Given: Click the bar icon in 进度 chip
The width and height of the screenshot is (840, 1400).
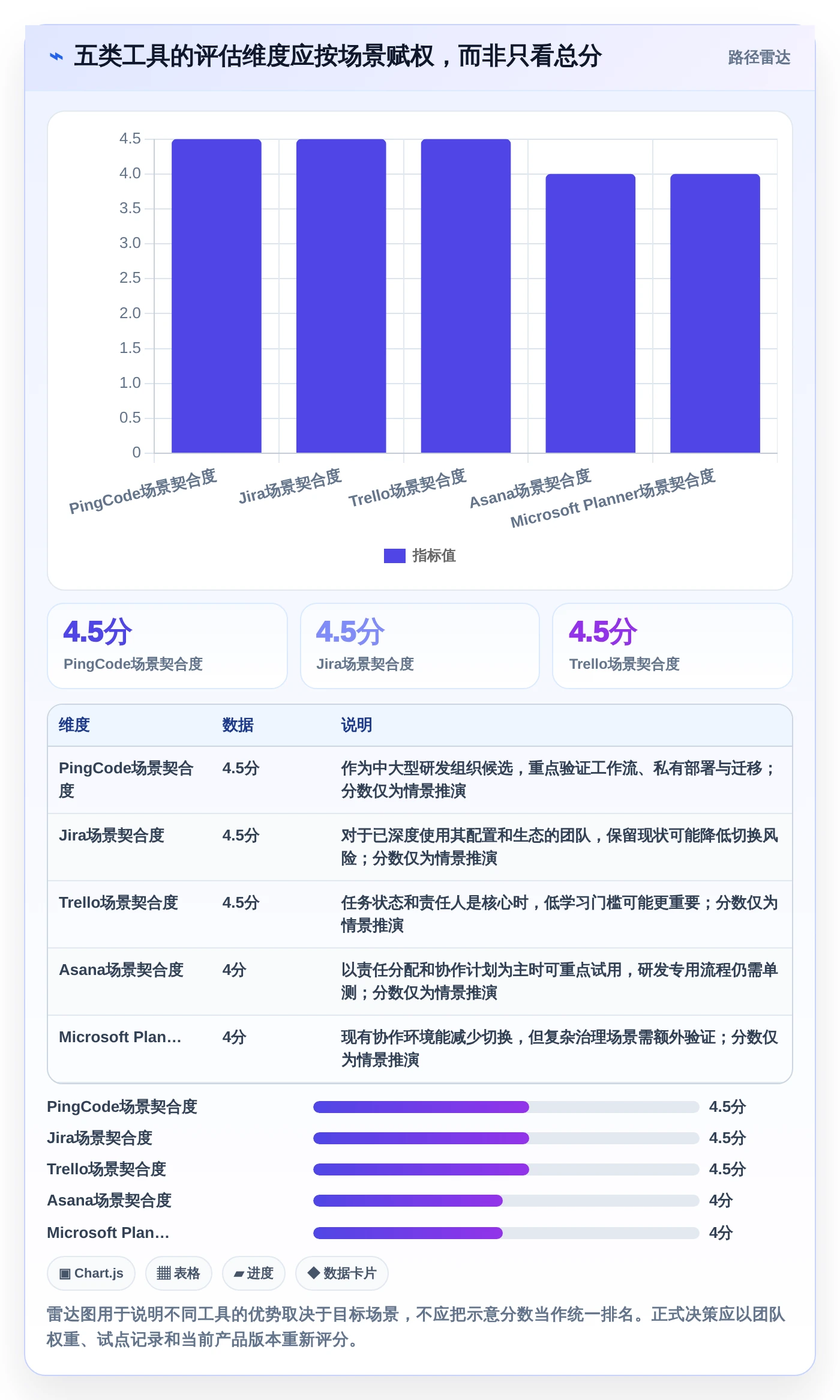Looking at the screenshot, I should (239, 1274).
